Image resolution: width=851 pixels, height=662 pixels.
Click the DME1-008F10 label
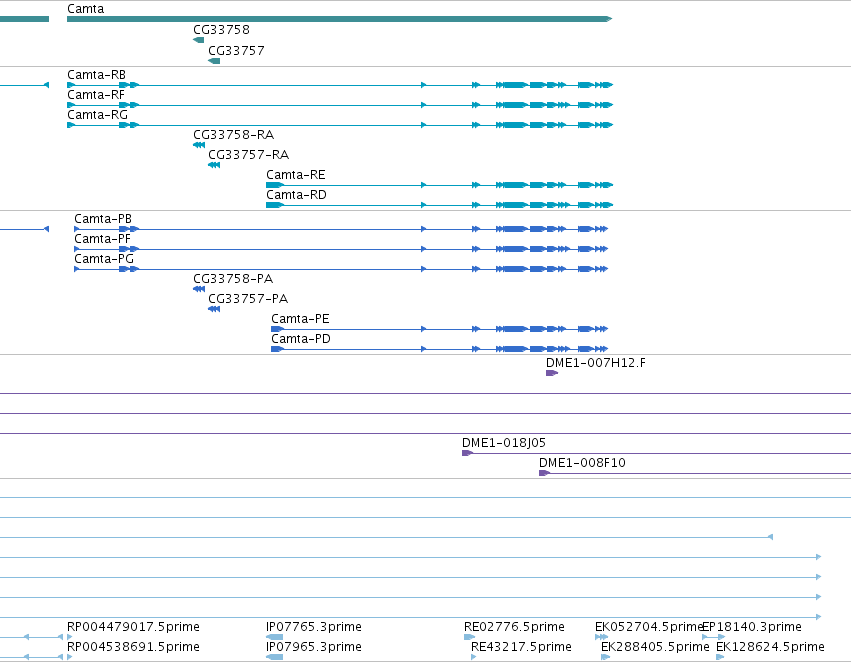[x=582, y=463]
